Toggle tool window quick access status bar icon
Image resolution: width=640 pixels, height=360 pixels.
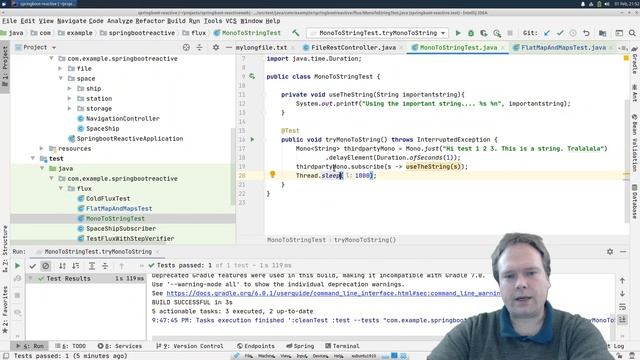[6, 356]
